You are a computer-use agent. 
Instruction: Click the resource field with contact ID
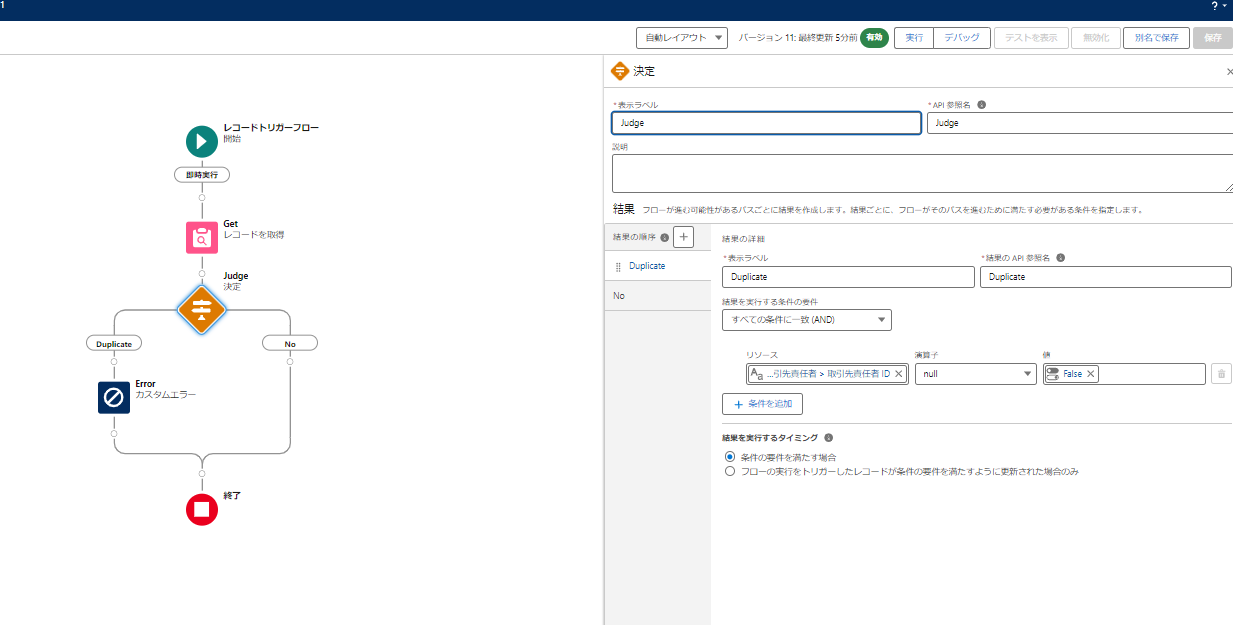[827, 374]
